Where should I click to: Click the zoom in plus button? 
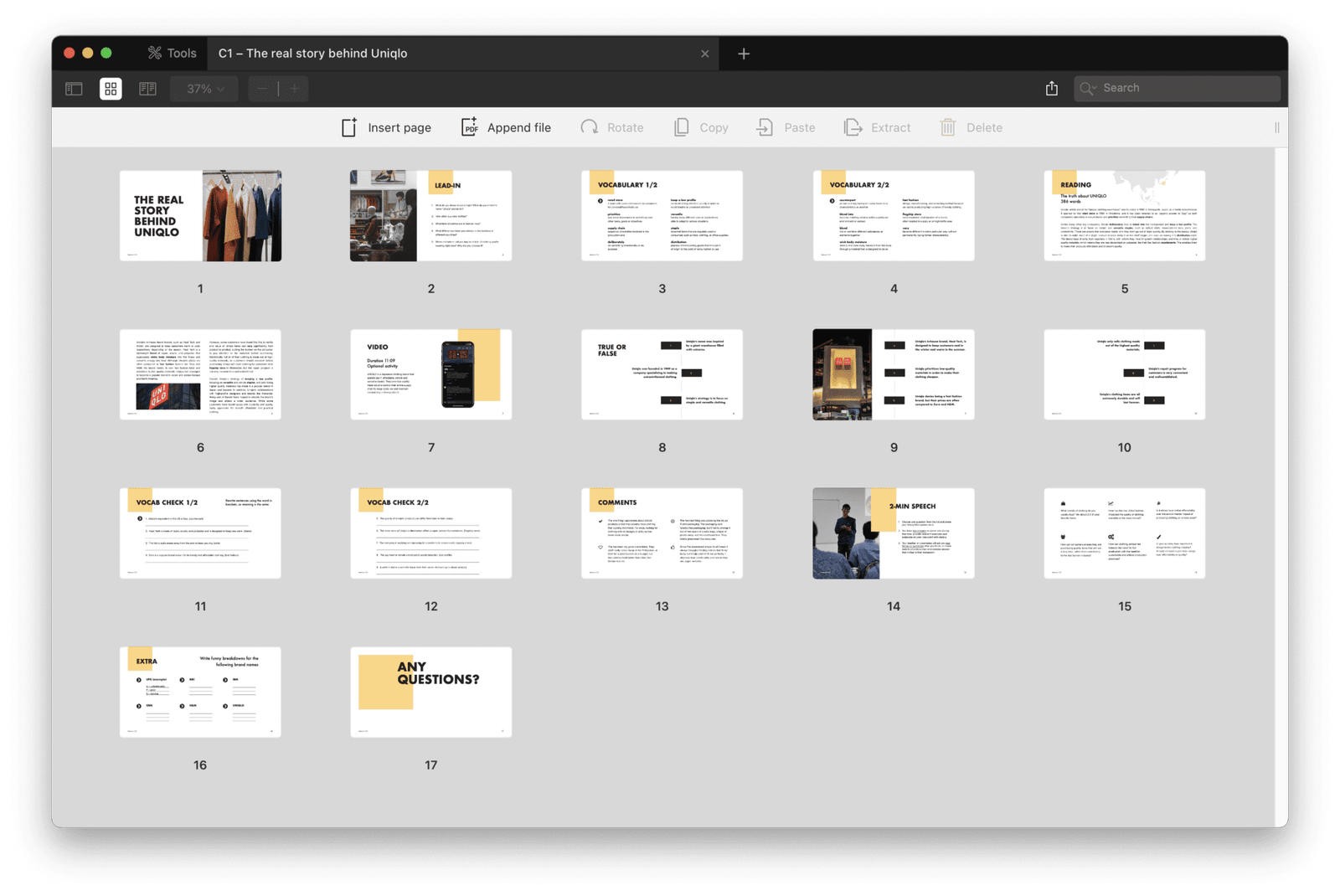click(x=294, y=88)
